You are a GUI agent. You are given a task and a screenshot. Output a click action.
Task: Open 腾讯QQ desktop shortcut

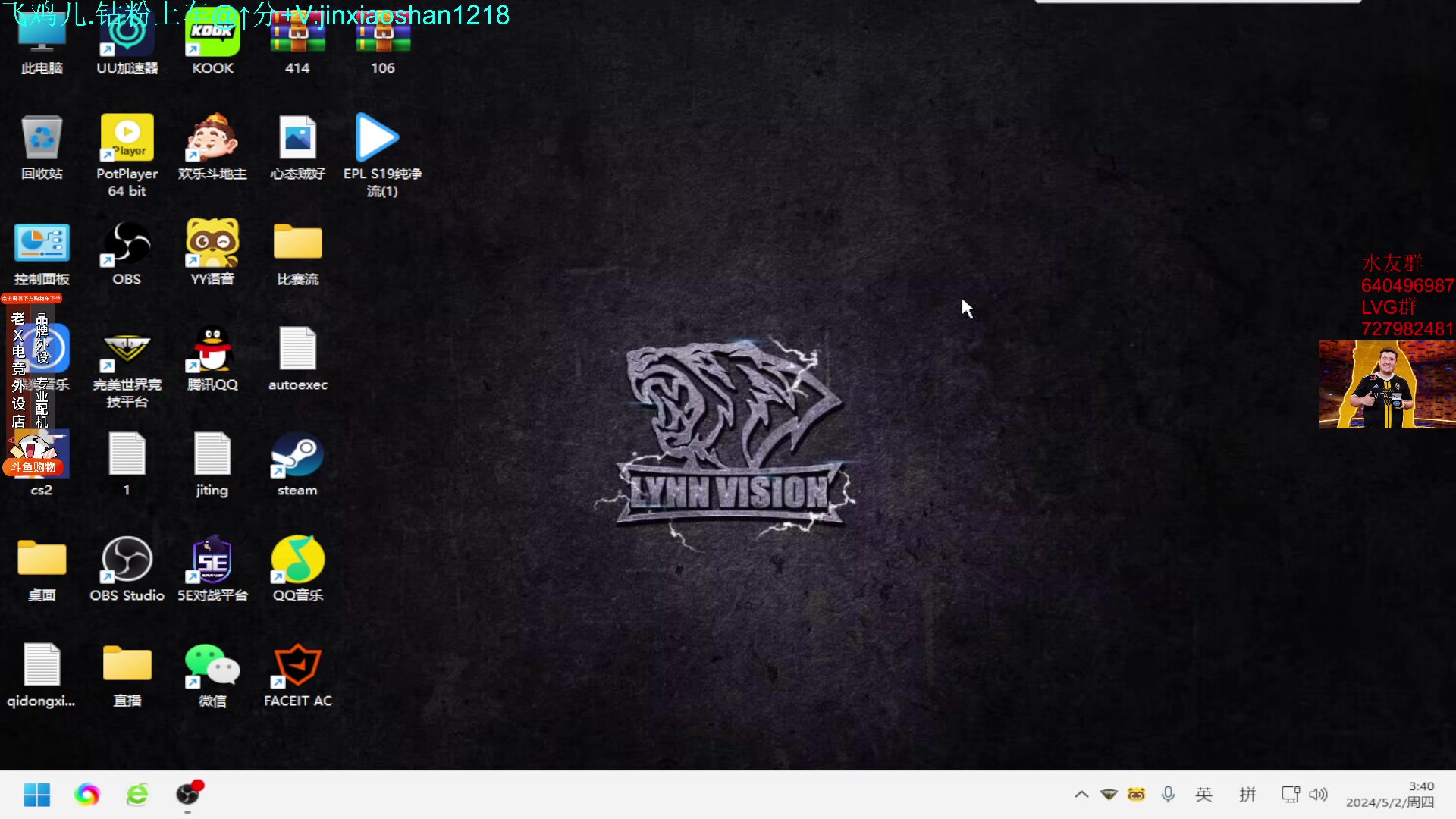[x=212, y=359]
